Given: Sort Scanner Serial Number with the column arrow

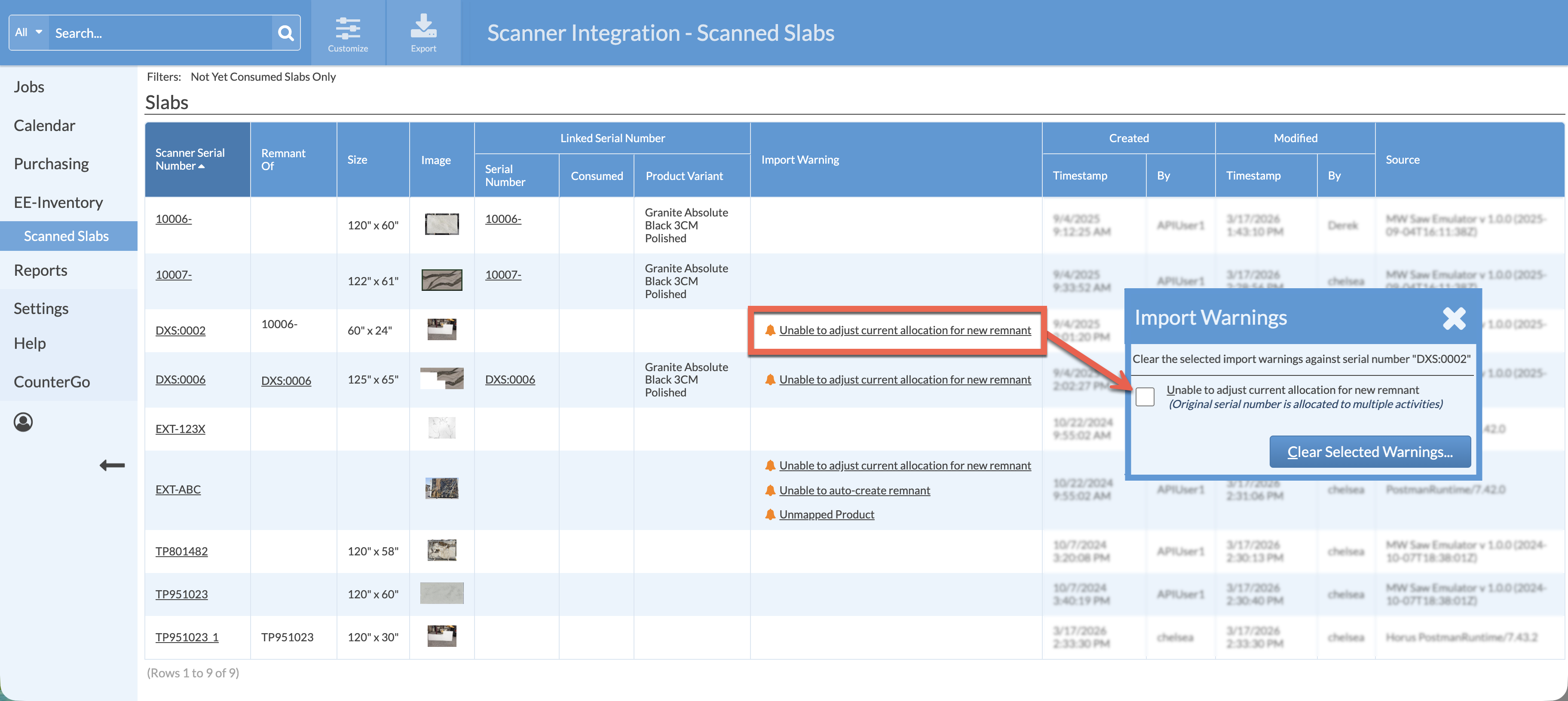Looking at the screenshot, I should coord(202,165).
